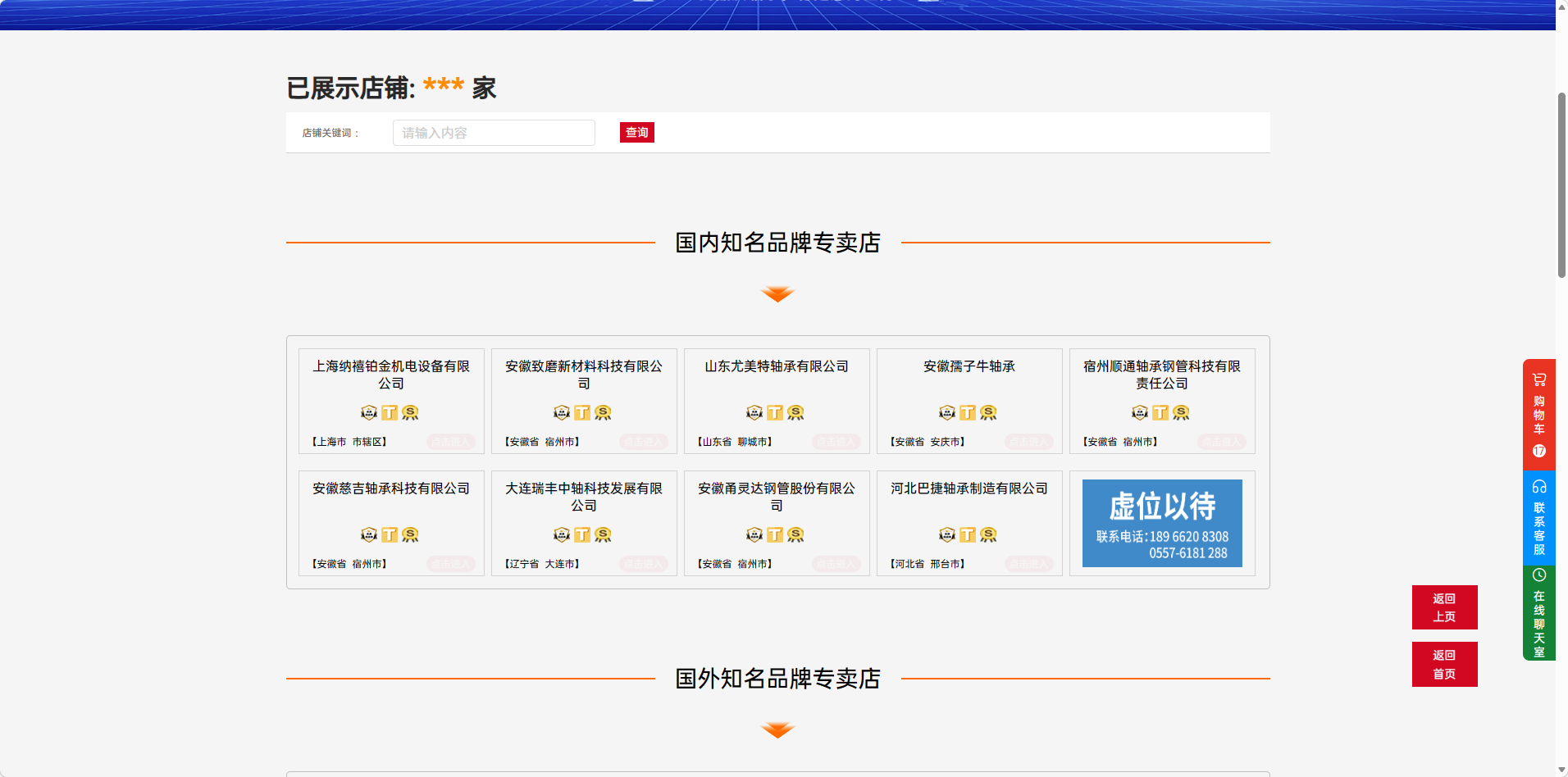The width and height of the screenshot is (1568, 777).
Task: Click the orange arrow under 国内知名品牌专卖店
Action: [777, 294]
